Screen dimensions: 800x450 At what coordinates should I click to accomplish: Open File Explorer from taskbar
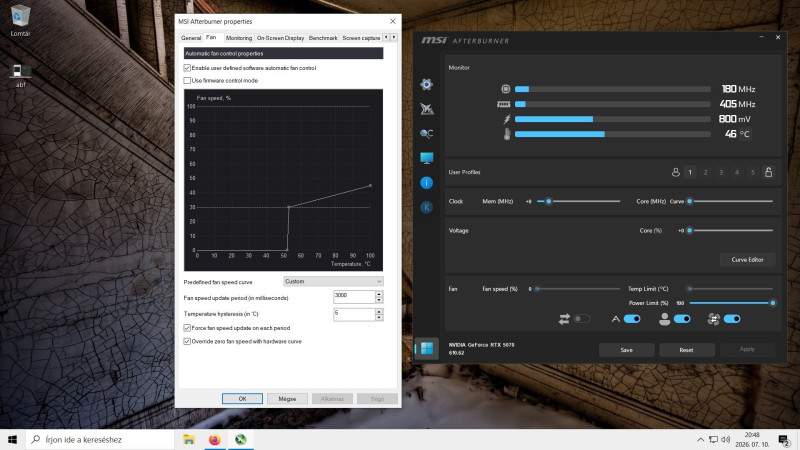click(x=189, y=439)
